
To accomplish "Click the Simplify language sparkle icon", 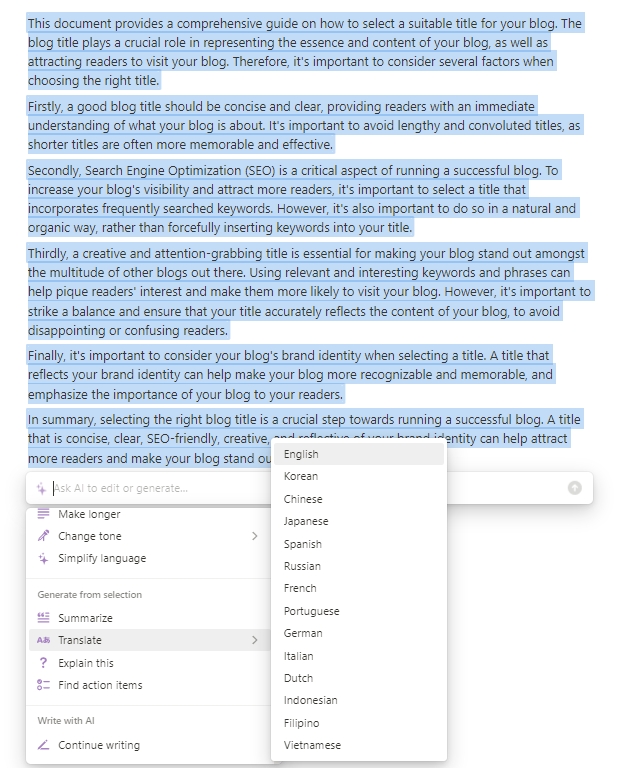I will coord(43,558).
